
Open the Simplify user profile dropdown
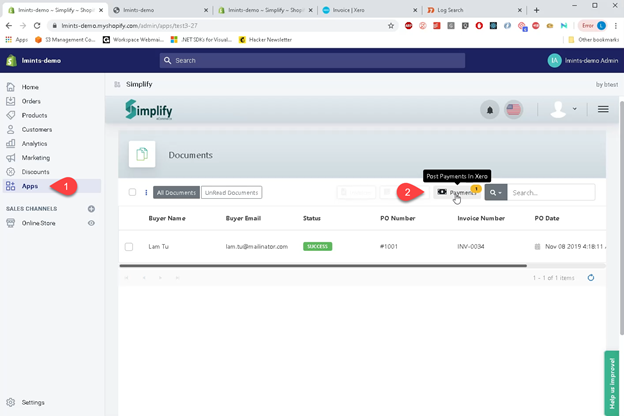tap(563, 109)
